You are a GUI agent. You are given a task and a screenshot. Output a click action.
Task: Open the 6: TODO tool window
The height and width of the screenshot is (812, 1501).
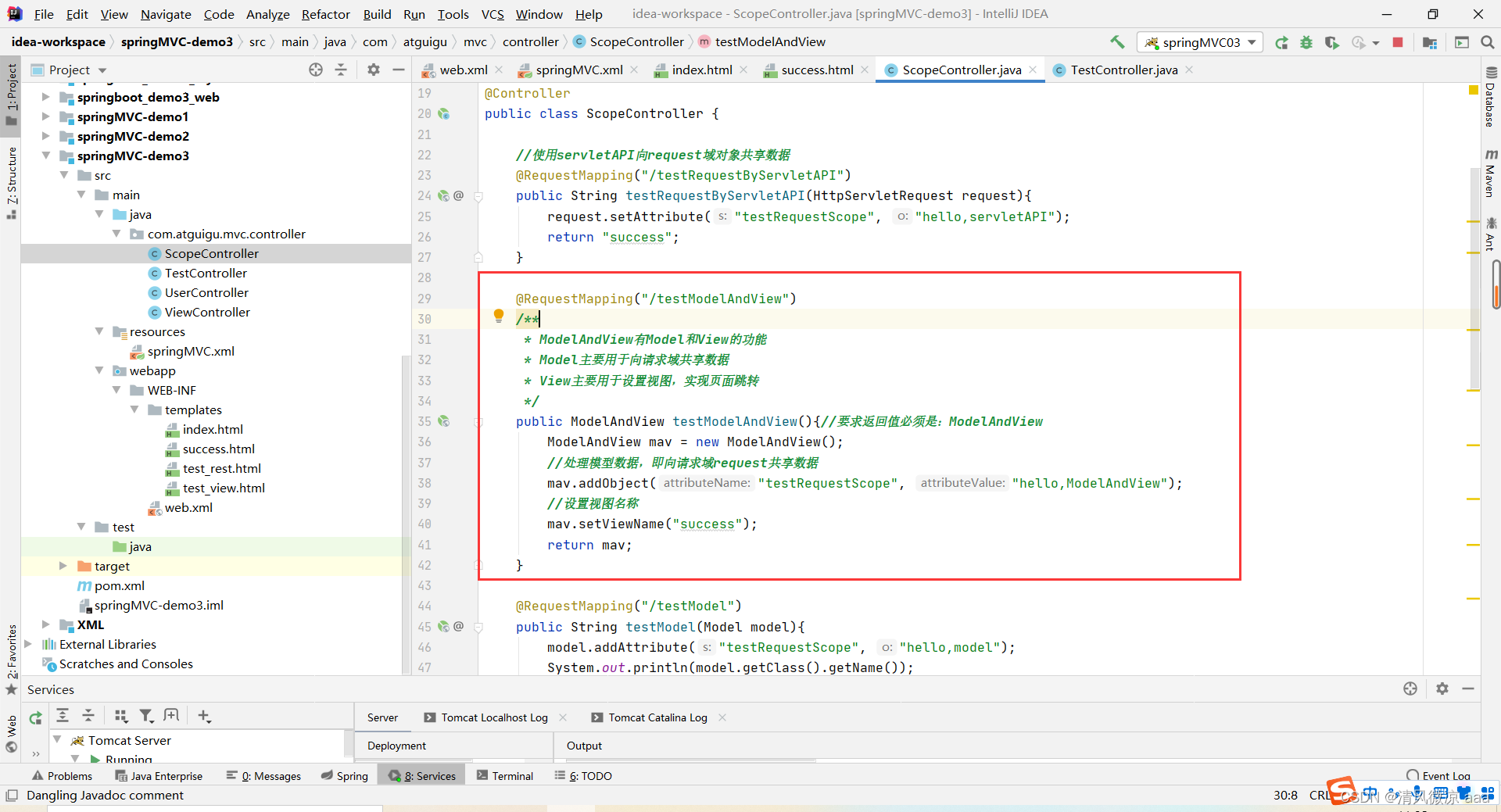pyautogui.click(x=583, y=775)
